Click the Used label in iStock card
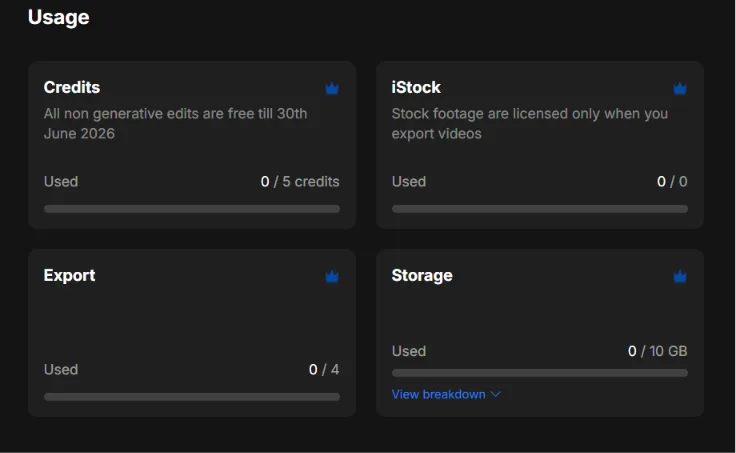This screenshot has height=453, width=736. click(x=409, y=182)
